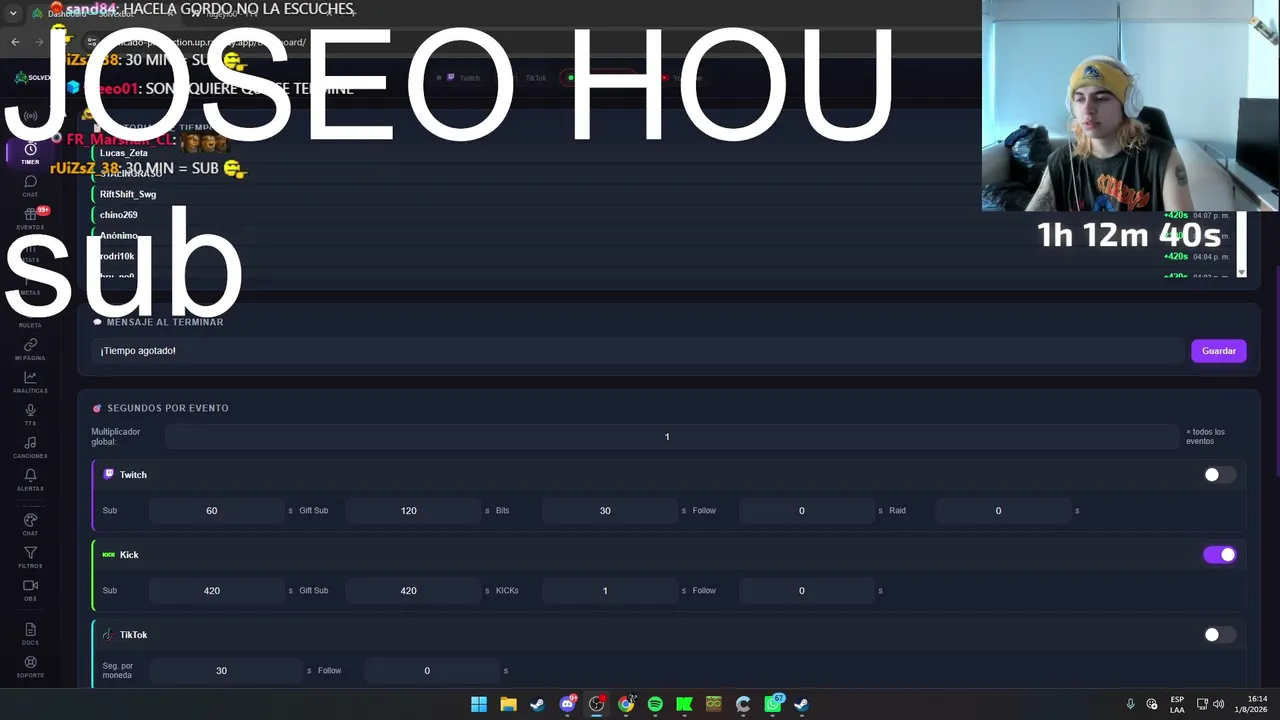Open the Timer section in the sidebar
1280x720 pixels.
30,153
